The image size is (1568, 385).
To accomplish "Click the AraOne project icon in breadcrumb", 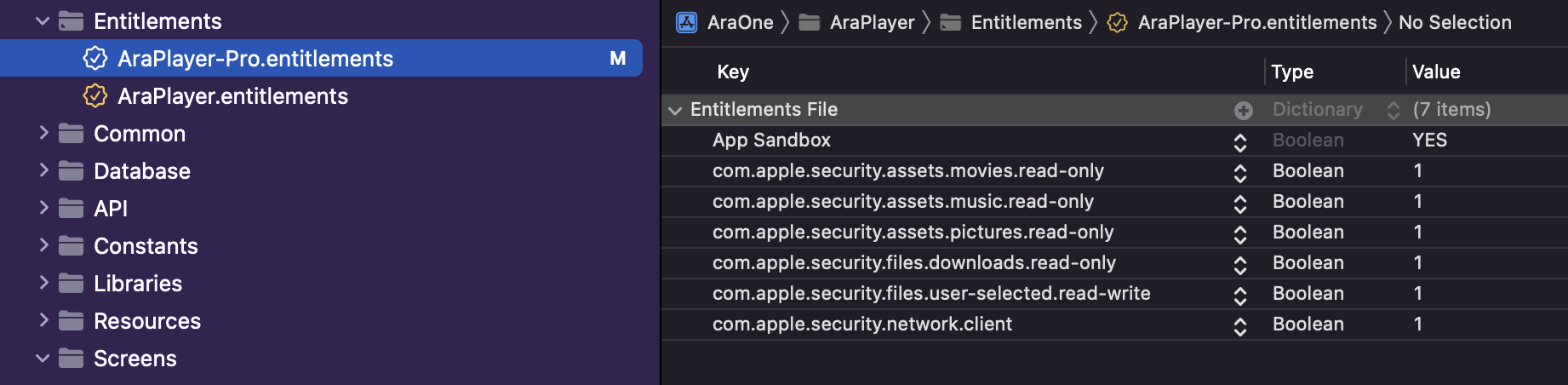I will pos(687,23).
